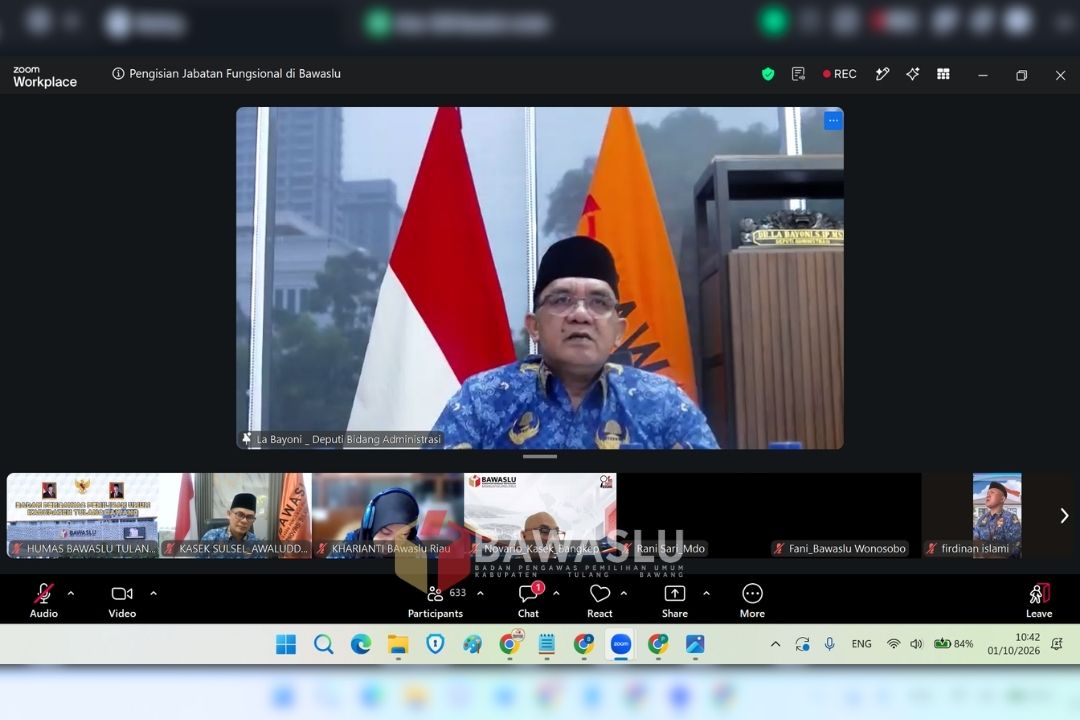Select the KASEK SULSEL_AWALUDD participant thumbnail
1080x720 pixels.
tap(236, 515)
